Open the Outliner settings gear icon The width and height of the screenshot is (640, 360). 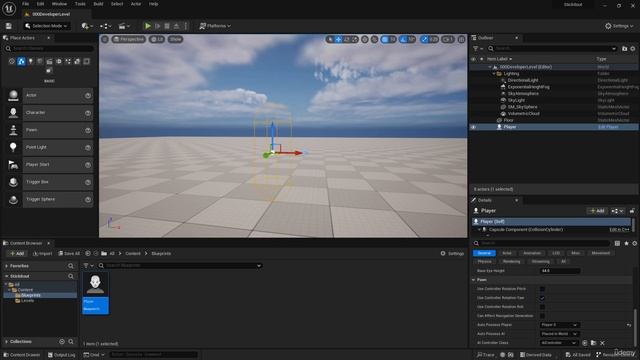tap(633, 49)
